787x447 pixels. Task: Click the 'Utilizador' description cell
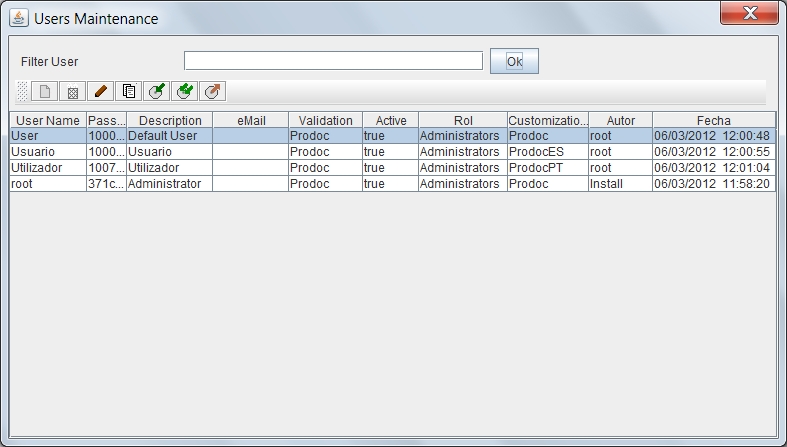(170, 168)
